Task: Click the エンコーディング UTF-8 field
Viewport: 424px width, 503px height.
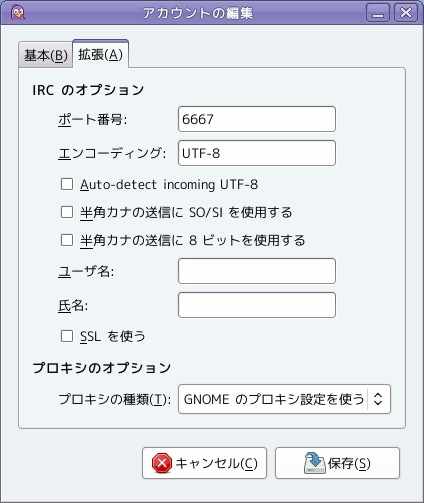Action: pos(257,153)
